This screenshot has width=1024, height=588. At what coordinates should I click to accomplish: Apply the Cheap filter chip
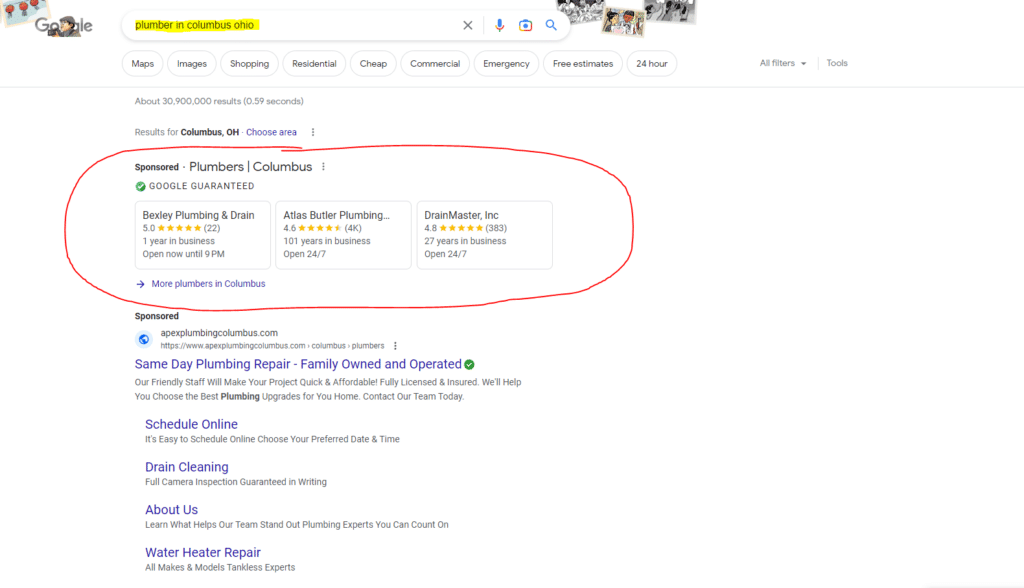click(x=373, y=64)
